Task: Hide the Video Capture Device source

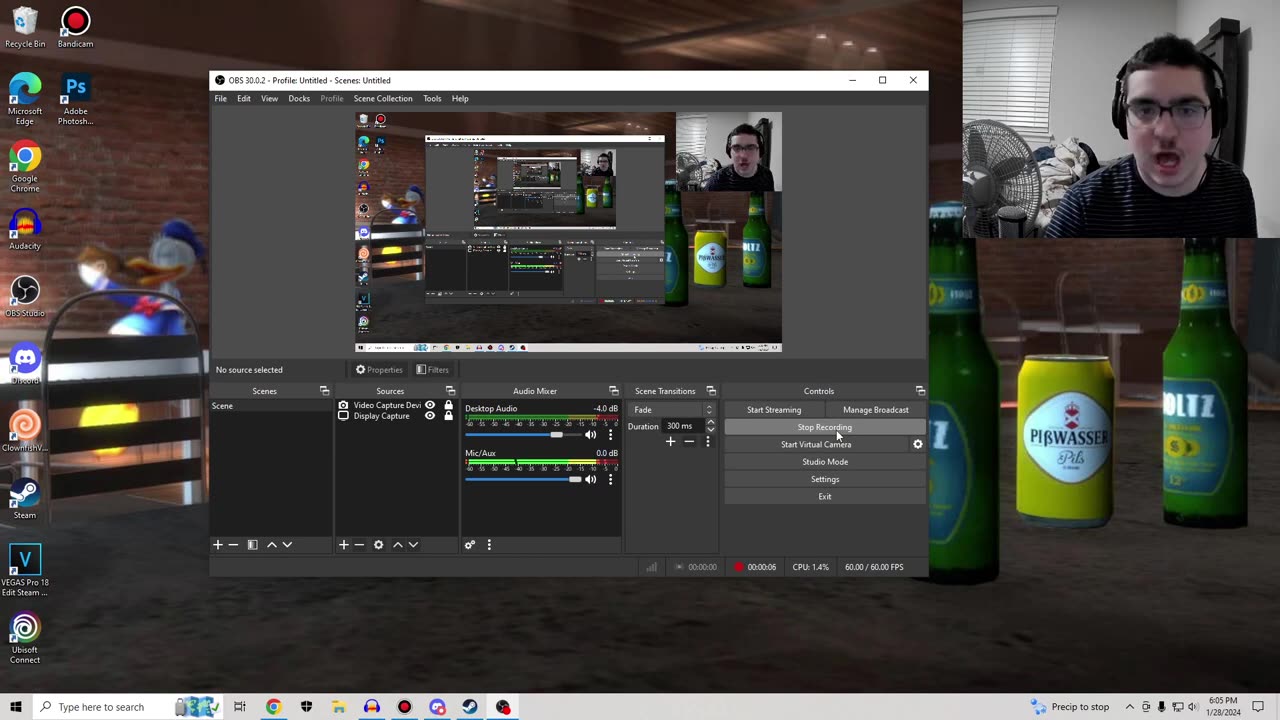Action: point(430,405)
